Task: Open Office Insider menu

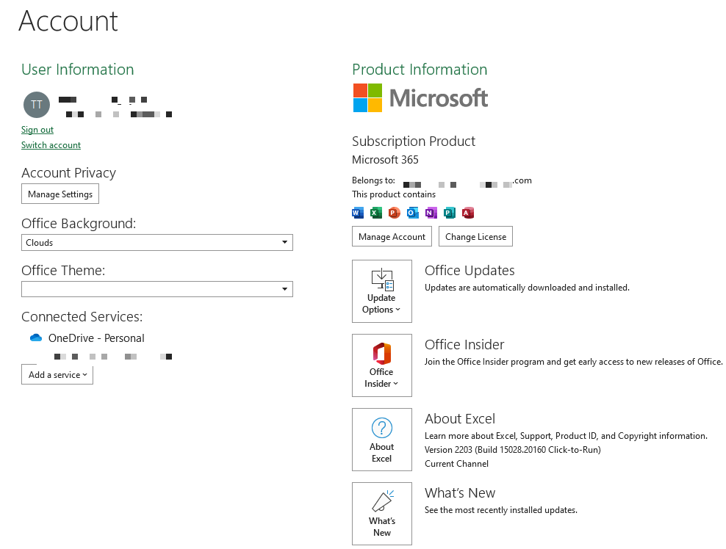Action: [x=382, y=365]
